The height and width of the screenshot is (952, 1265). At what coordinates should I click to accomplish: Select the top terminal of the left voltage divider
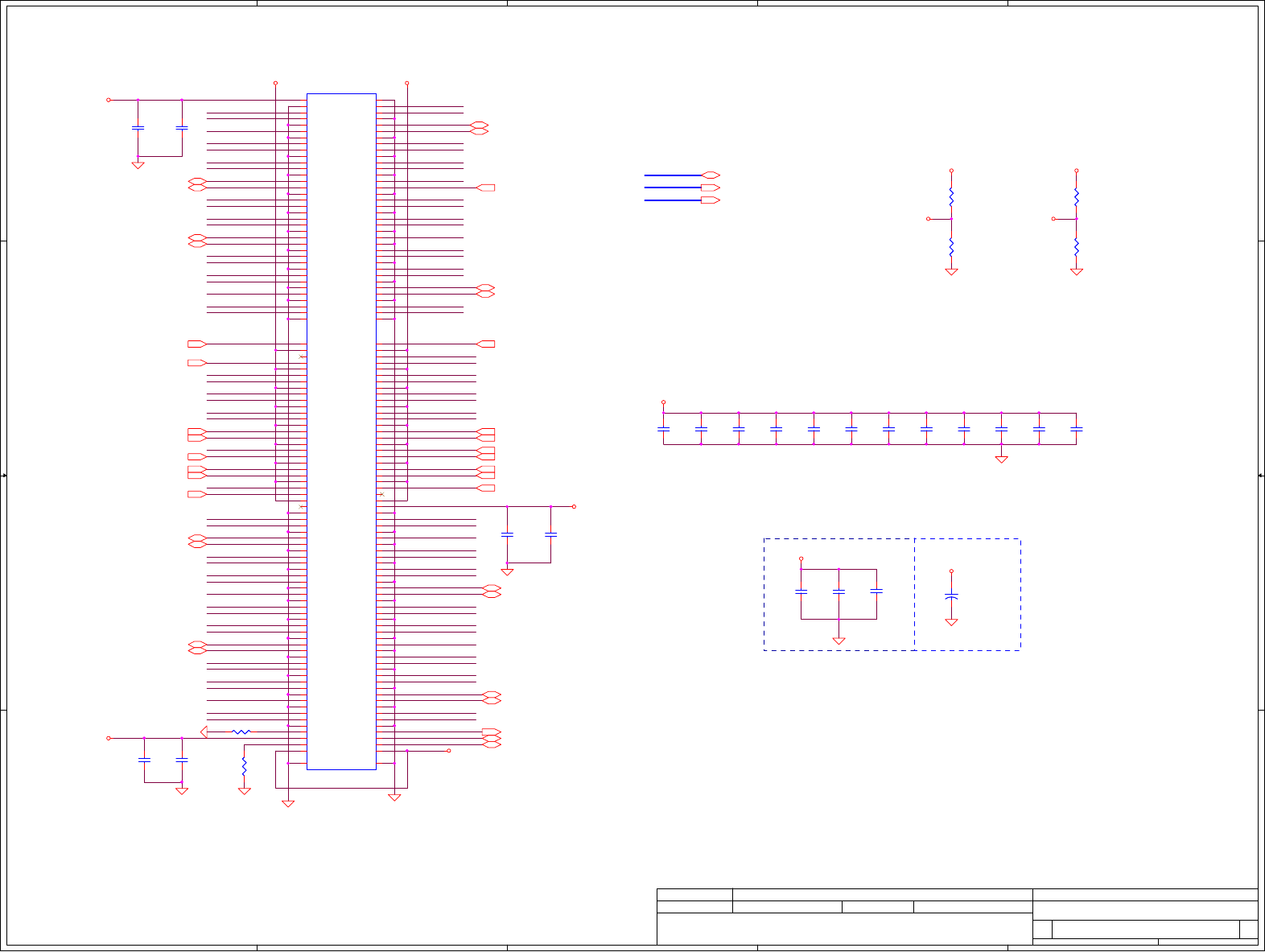[951, 171]
